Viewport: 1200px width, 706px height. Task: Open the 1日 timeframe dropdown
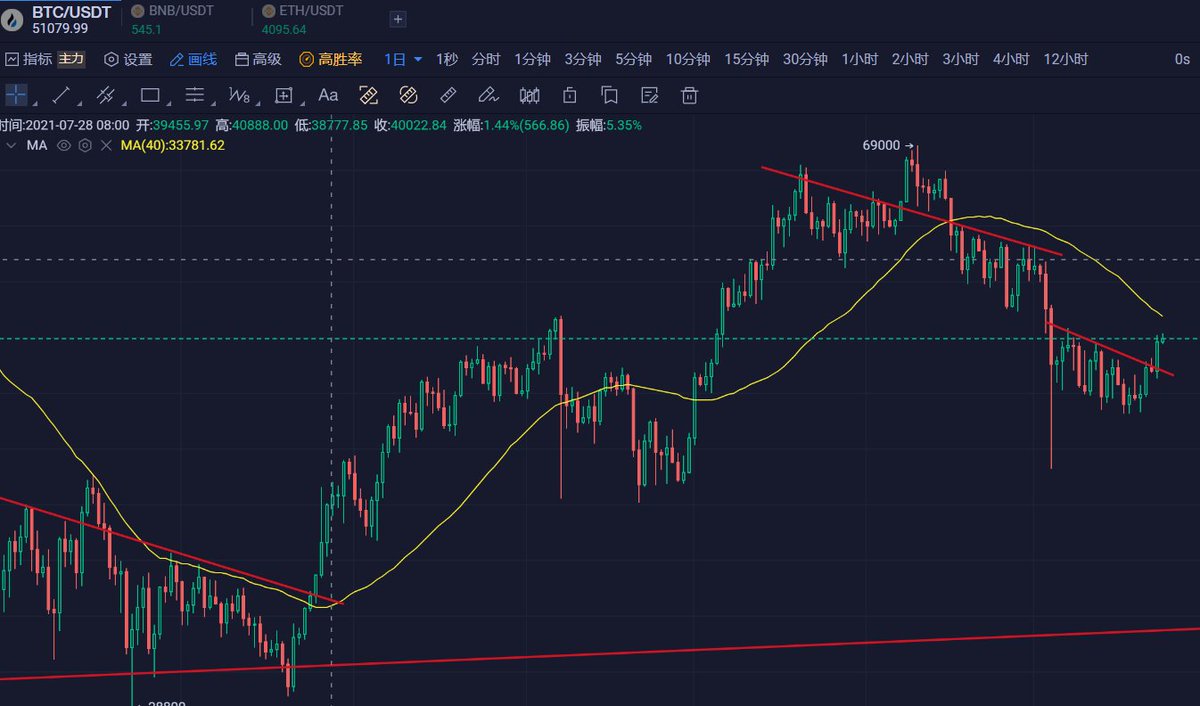(x=404, y=59)
